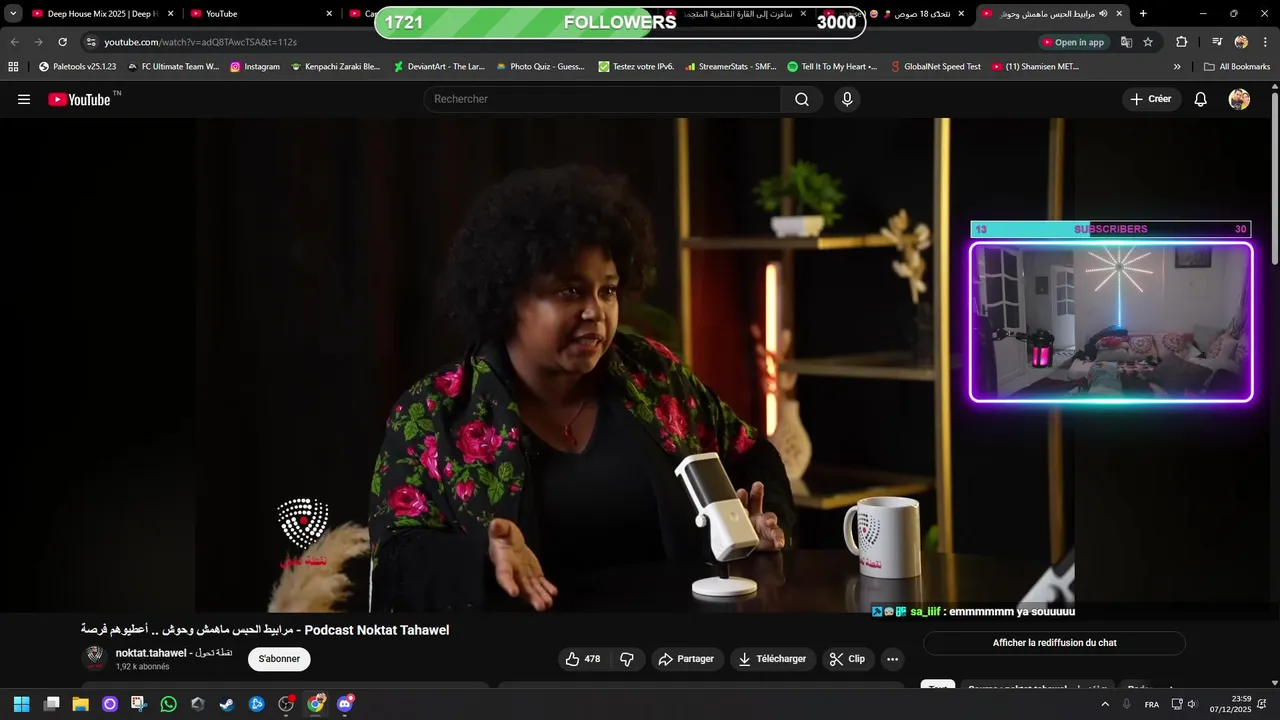
Task: Open File Explorer from the taskbar
Action: click(x=80, y=704)
